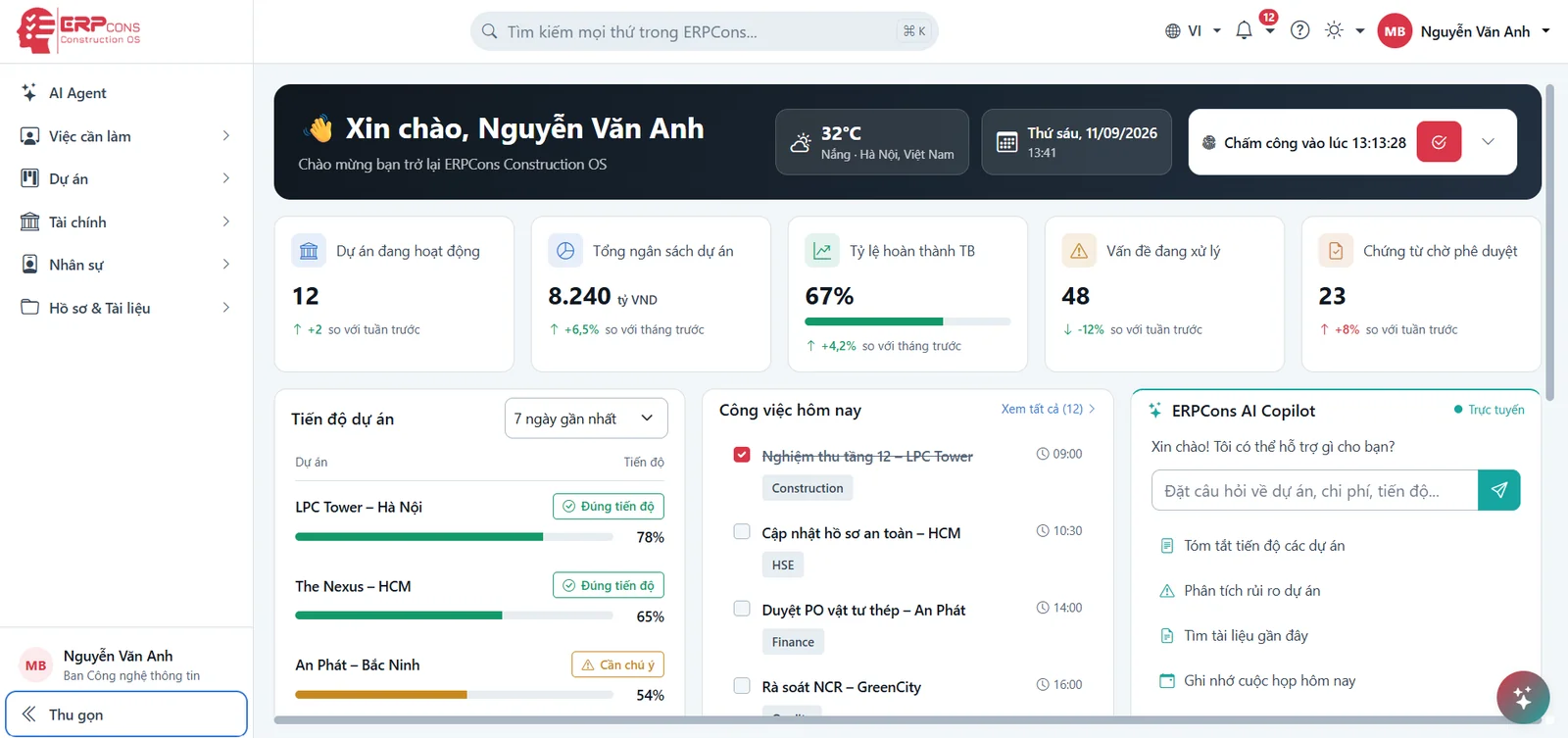Open the floating AI assistant button
The height and width of the screenshot is (738, 1568).
pos(1522,697)
